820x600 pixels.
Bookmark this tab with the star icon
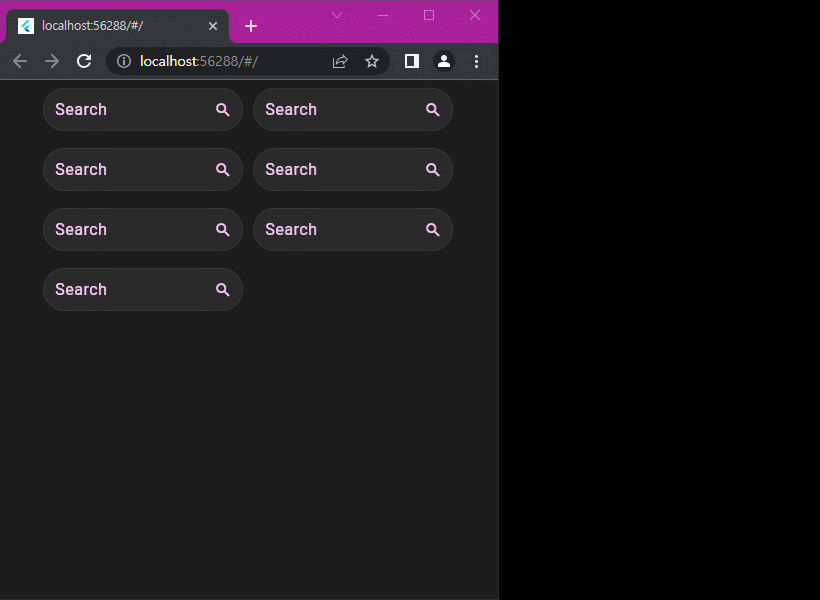372,61
